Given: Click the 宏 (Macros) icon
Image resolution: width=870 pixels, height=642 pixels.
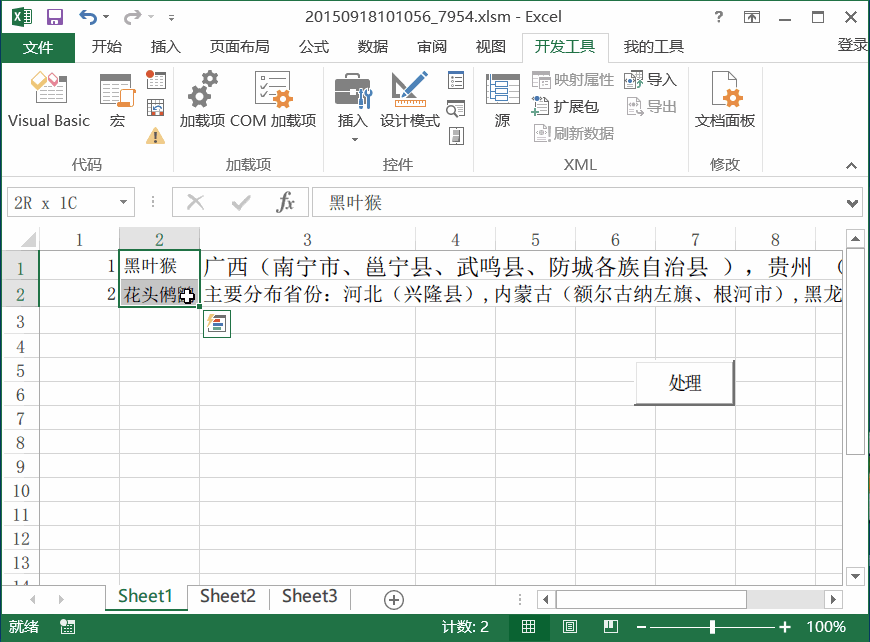Looking at the screenshot, I should click(117, 101).
